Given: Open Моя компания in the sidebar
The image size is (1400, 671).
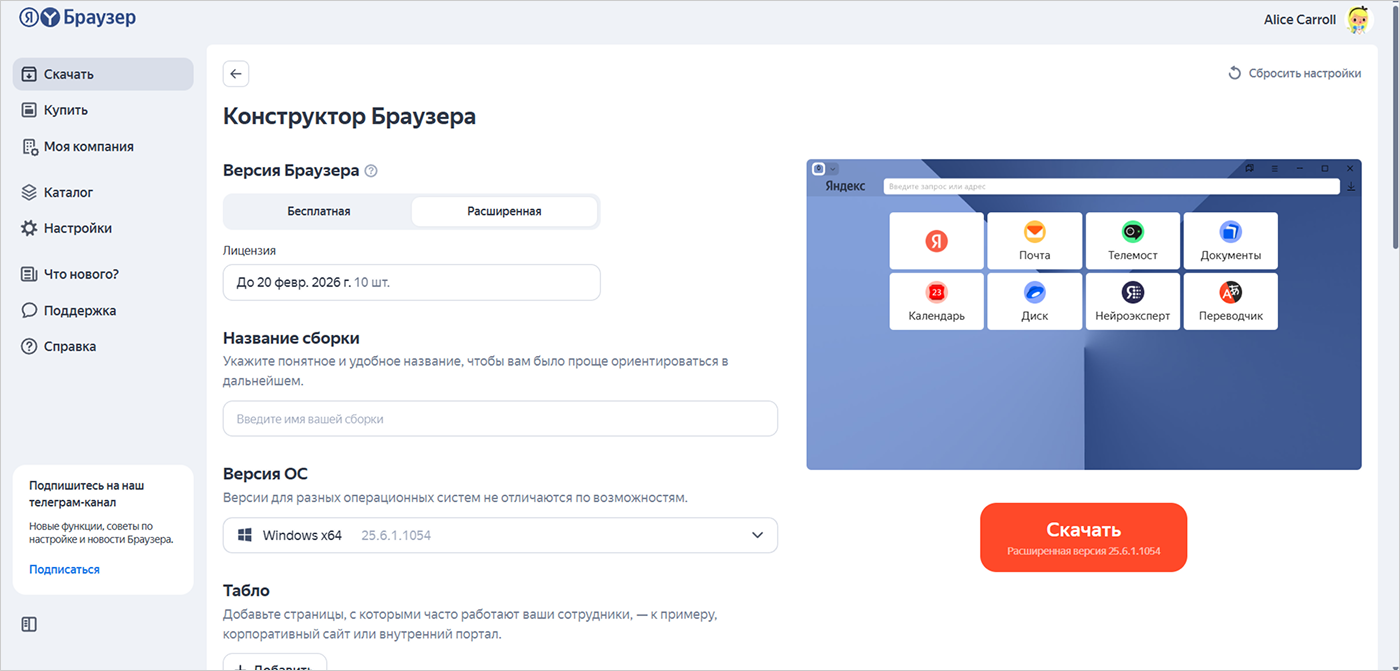Looking at the screenshot, I should pyautogui.click(x=103, y=146).
